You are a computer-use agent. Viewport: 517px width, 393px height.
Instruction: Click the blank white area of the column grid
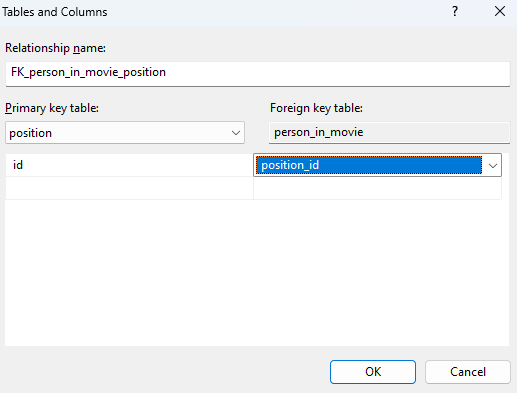pyautogui.click(x=257, y=273)
